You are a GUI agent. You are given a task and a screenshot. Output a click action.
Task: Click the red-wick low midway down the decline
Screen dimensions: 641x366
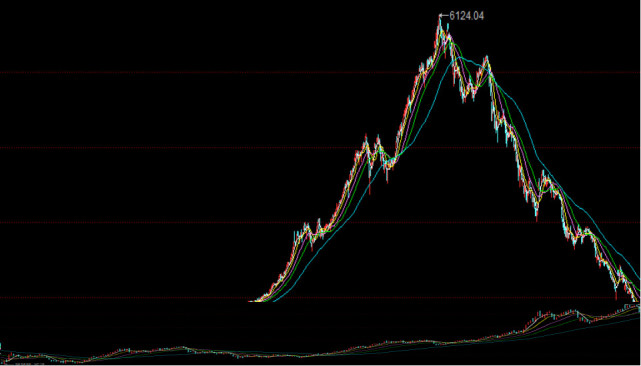coord(537,211)
